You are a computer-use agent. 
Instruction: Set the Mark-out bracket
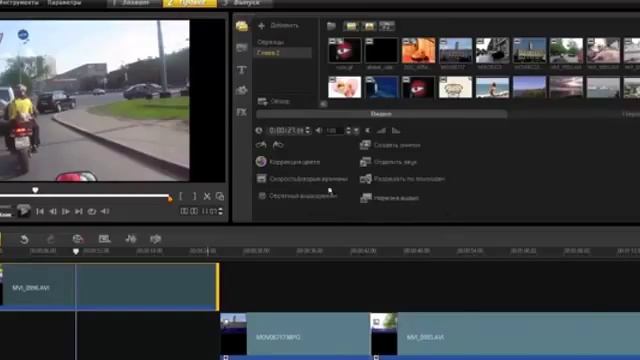tap(194, 196)
